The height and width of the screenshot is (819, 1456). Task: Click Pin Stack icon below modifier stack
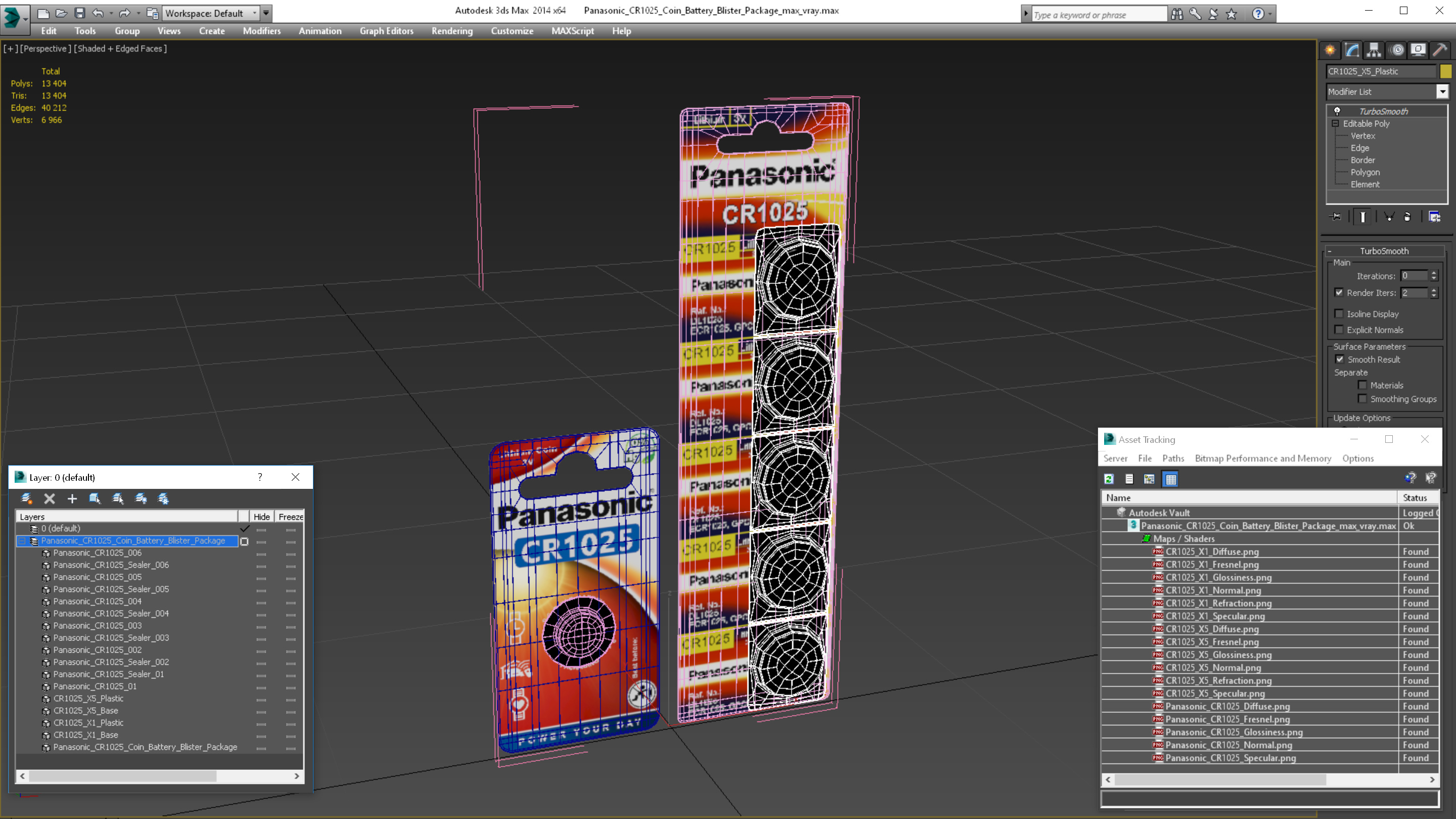(x=1336, y=216)
